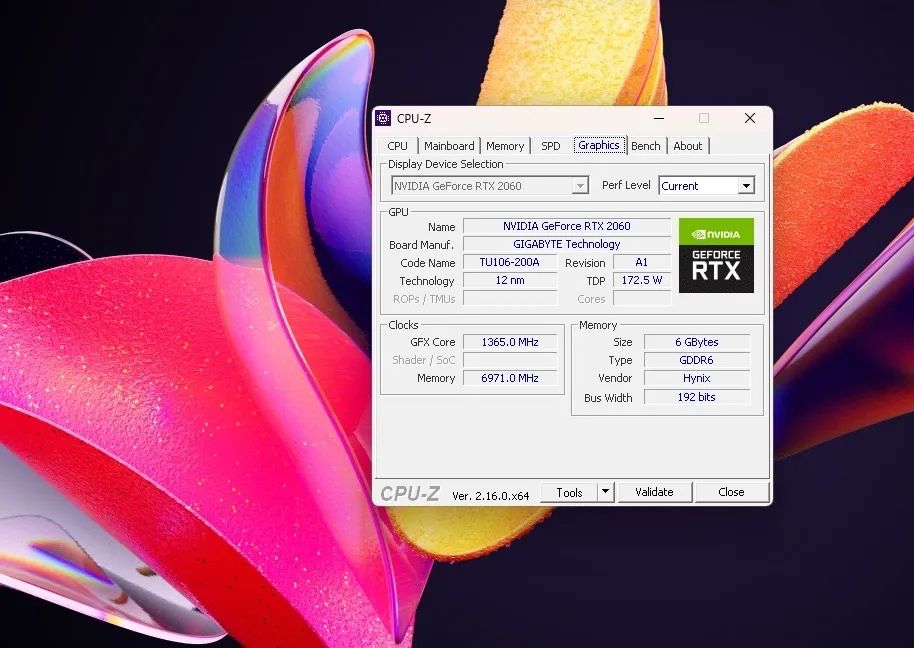Minimize the CPU-Z window
This screenshot has height=648, width=914.
click(659, 118)
